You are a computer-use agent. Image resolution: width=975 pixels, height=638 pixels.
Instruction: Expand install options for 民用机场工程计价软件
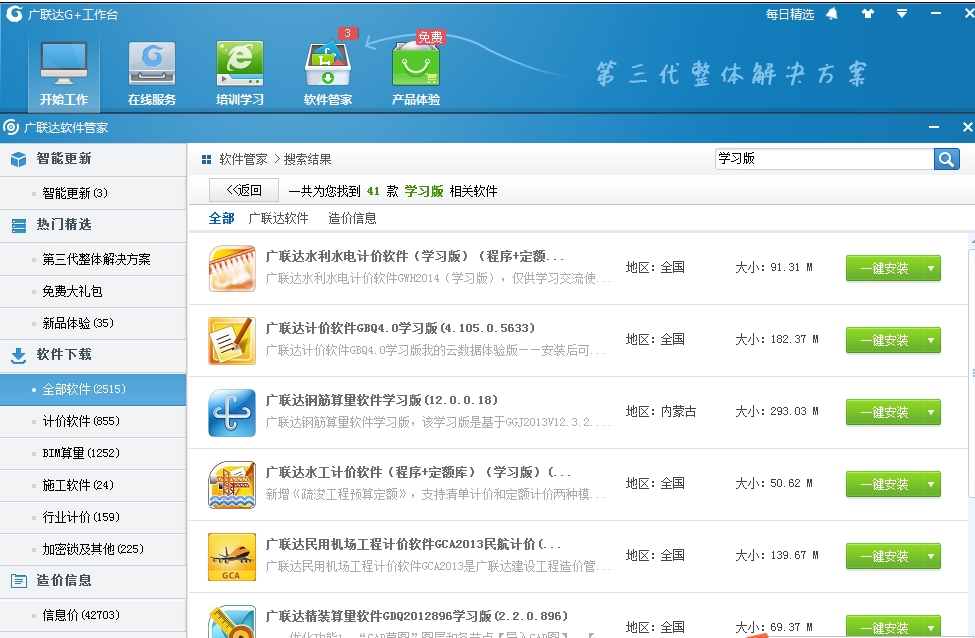point(931,557)
